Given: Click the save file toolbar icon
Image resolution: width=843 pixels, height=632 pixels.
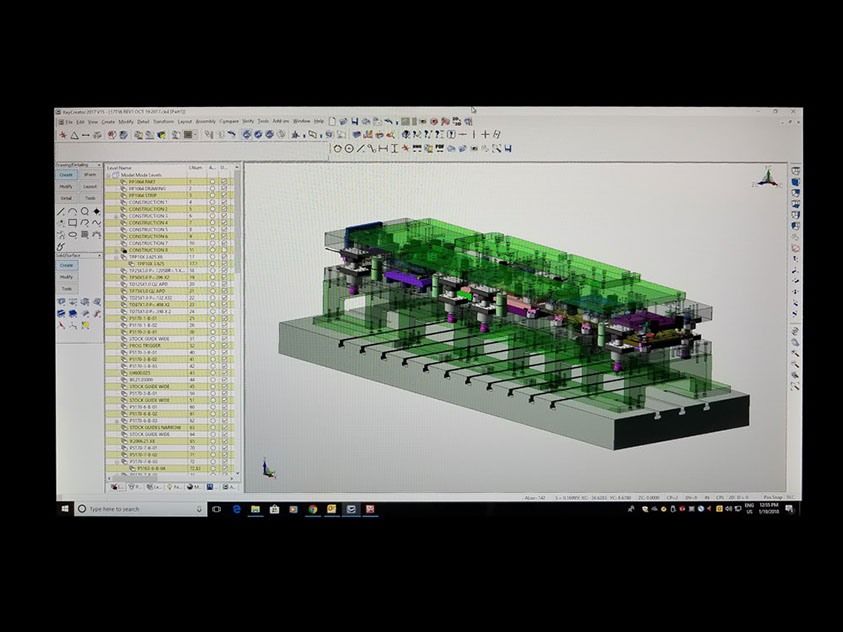Looking at the screenshot, I should coord(354,121).
